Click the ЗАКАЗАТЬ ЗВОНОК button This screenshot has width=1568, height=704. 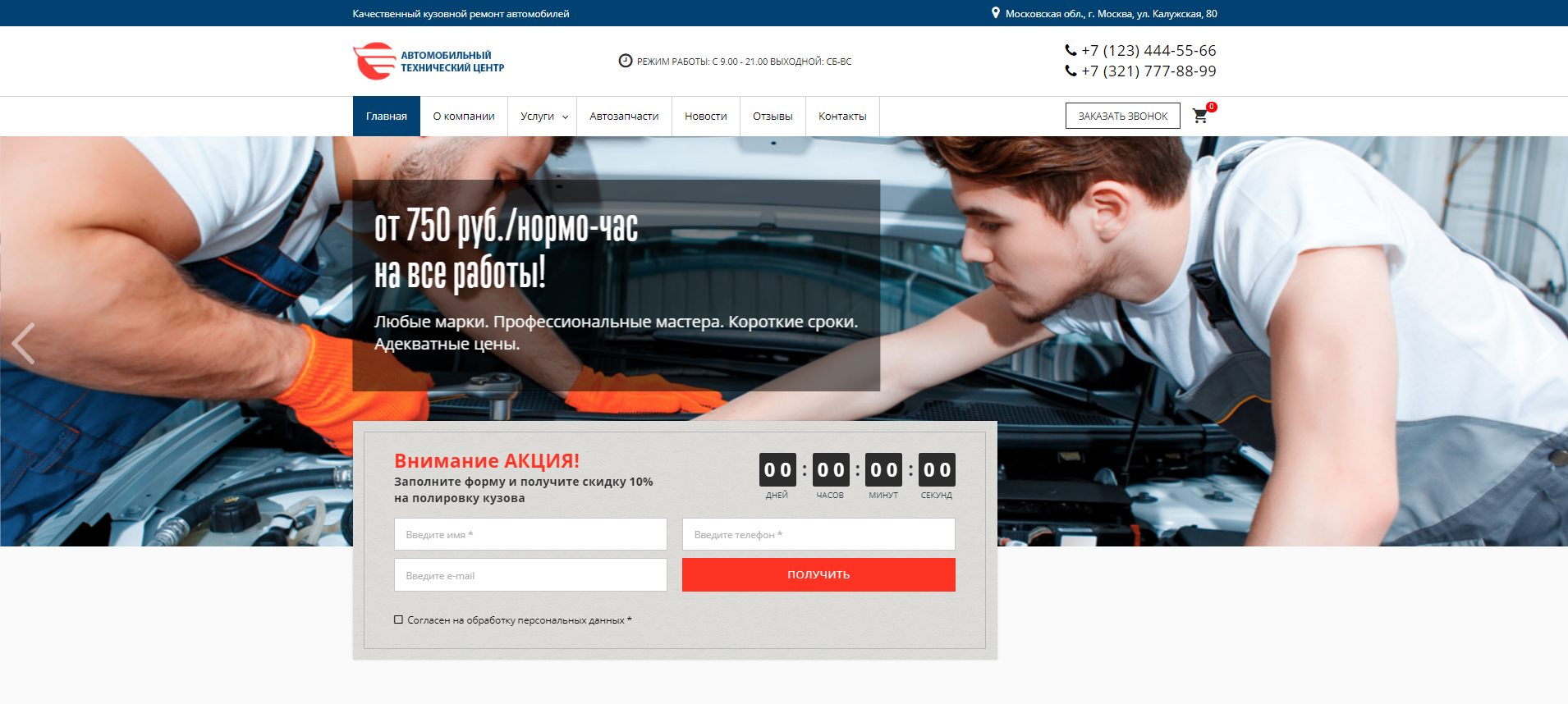(1123, 116)
